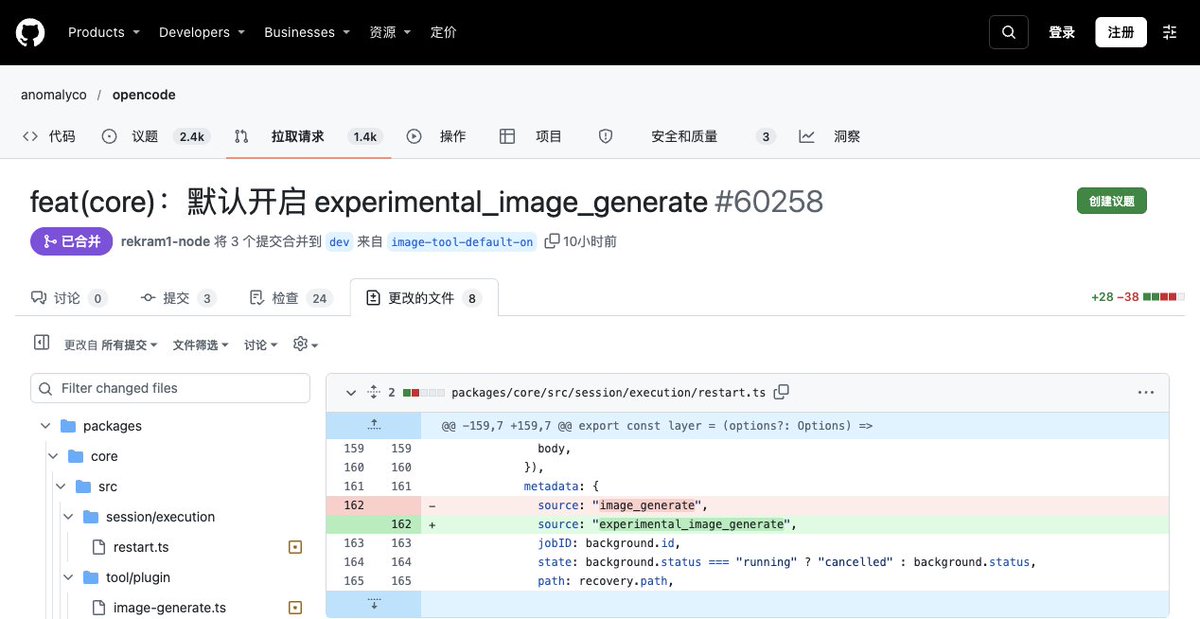Collapse the core folder
This screenshot has width=1200, height=619.
coord(53,456)
